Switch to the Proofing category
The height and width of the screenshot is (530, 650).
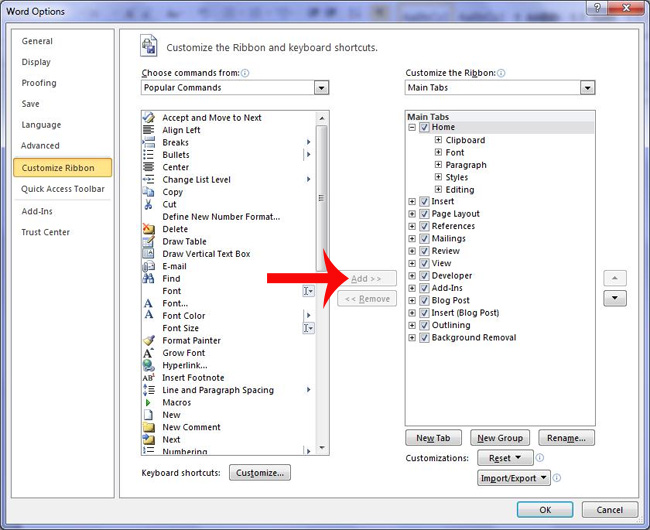tap(39, 83)
